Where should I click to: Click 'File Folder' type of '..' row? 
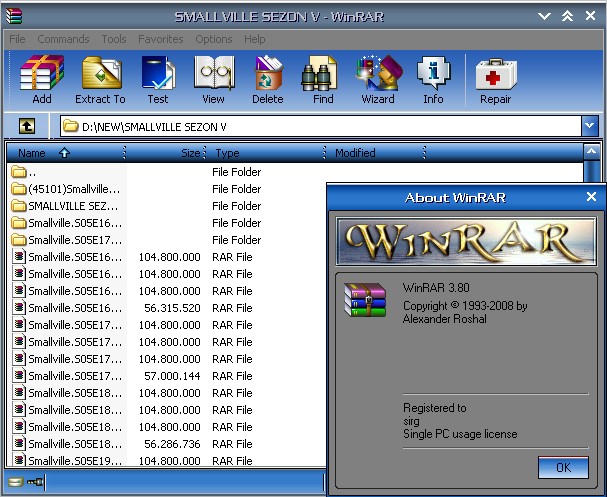[237, 172]
